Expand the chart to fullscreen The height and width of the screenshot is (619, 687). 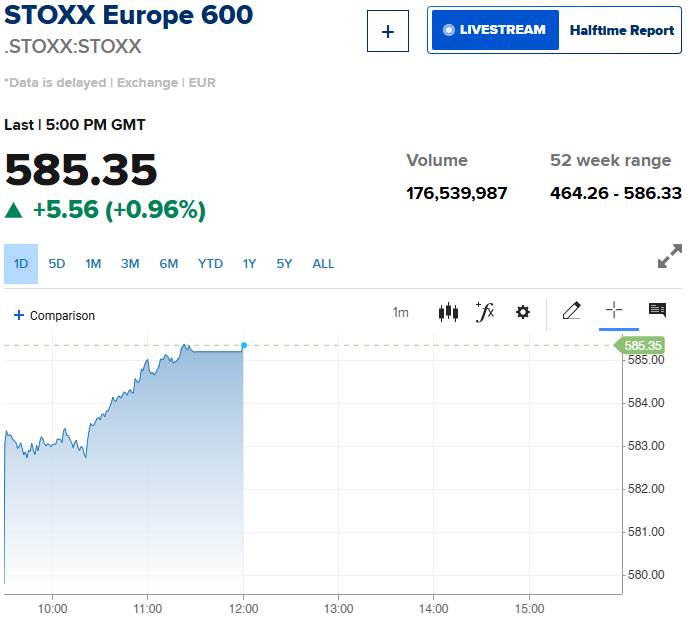pos(669,256)
